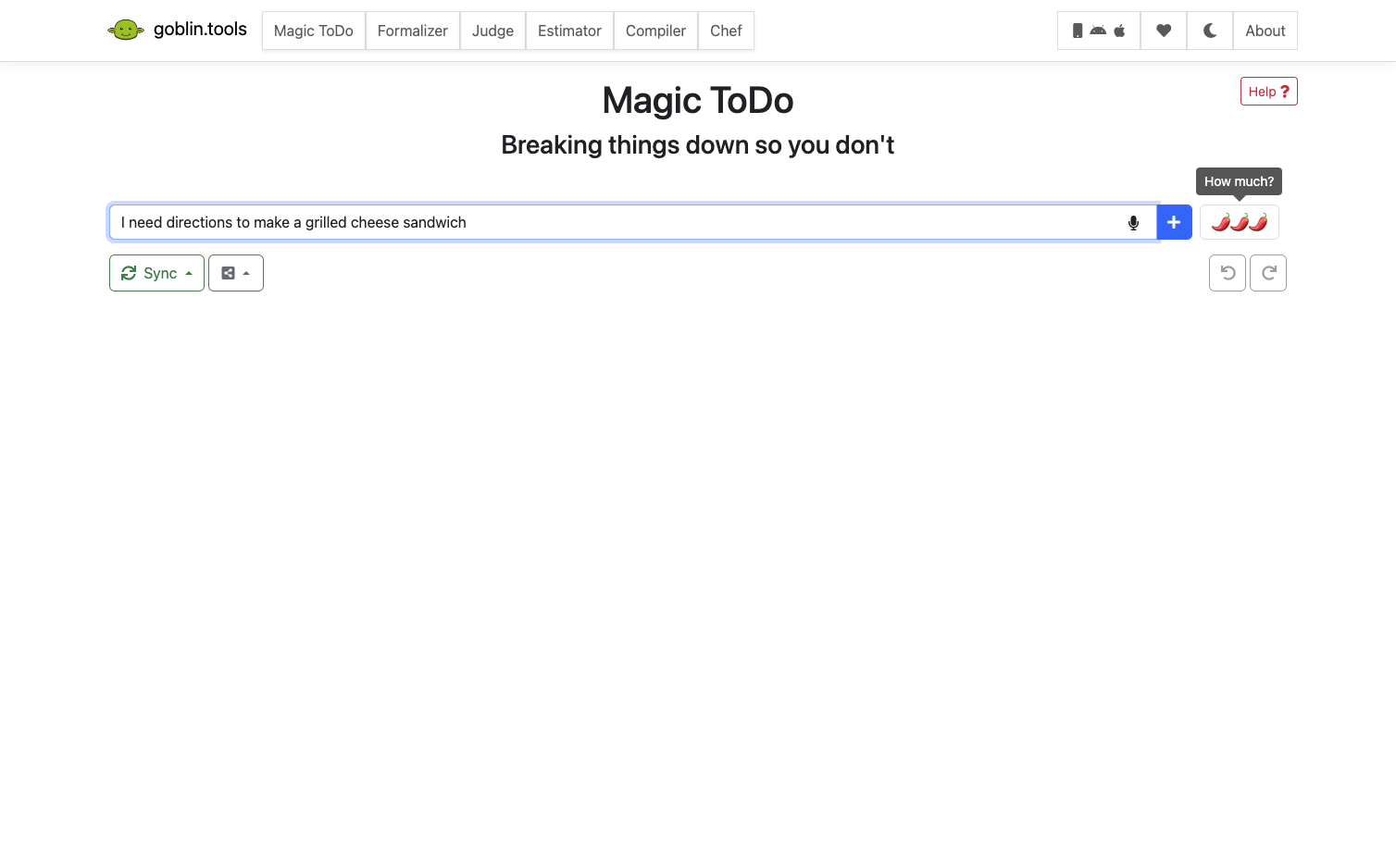Viewport: 1396px width, 868px height.
Task: Switch to Magic ToDo tab
Action: [x=314, y=31]
